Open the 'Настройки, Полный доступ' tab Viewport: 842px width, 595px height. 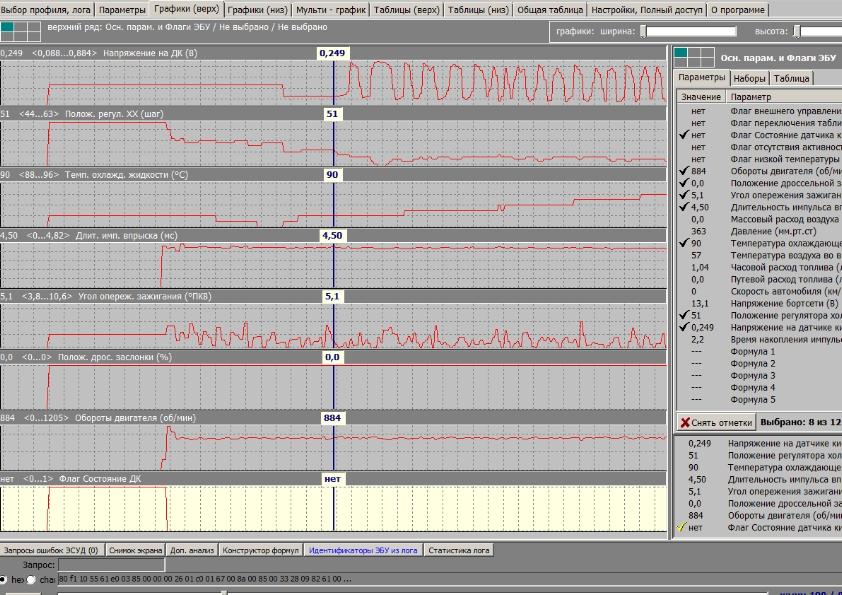(x=647, y=10)
